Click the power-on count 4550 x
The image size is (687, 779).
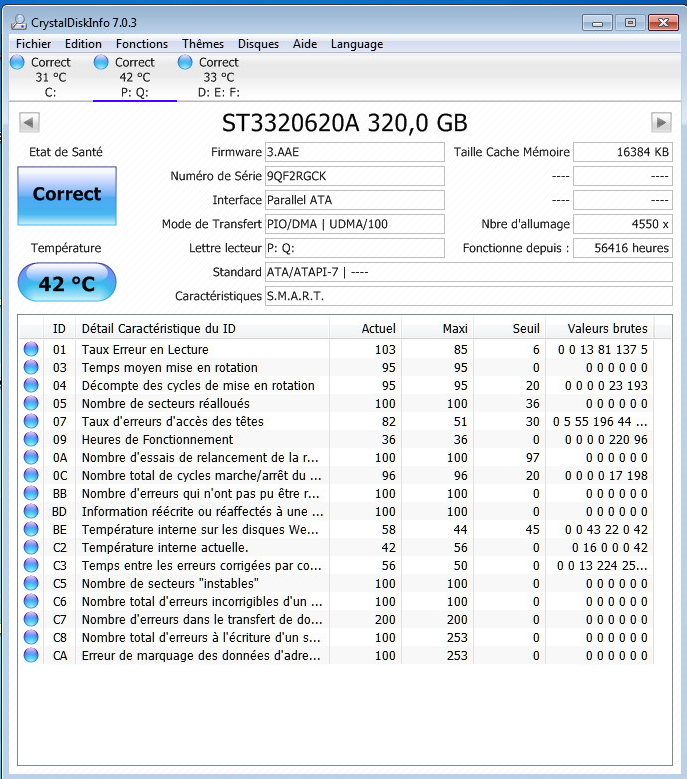click(623, 224)
